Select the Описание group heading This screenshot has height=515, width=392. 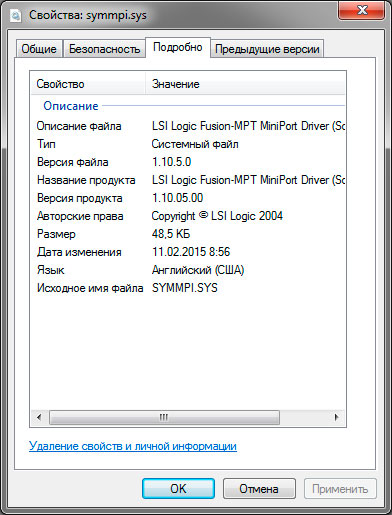point(71,106)
